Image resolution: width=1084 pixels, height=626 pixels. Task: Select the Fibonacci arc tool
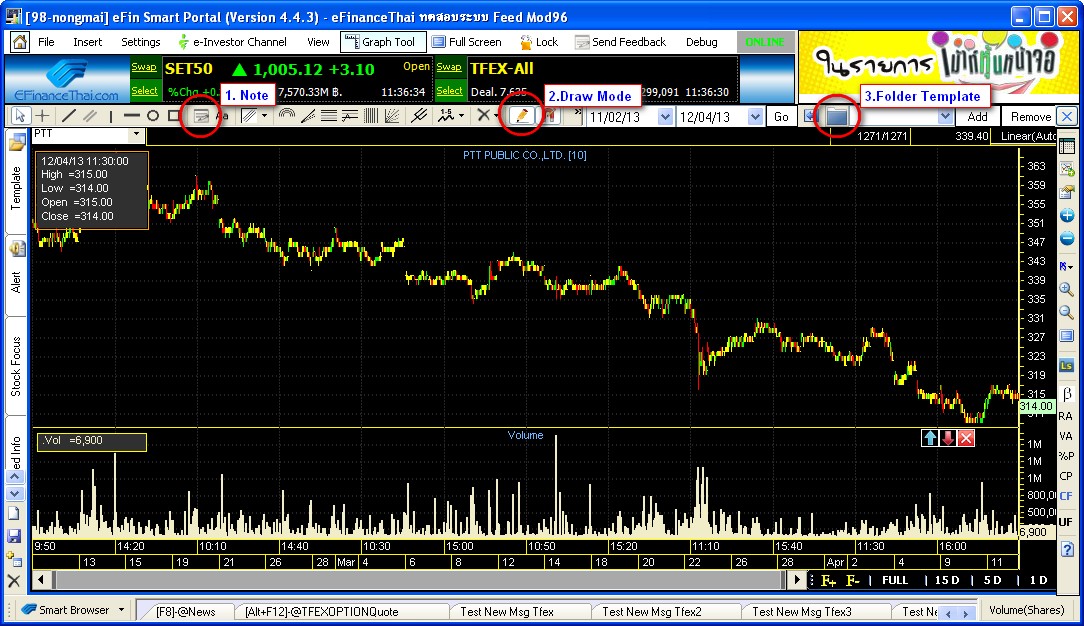tap(286, 116)
